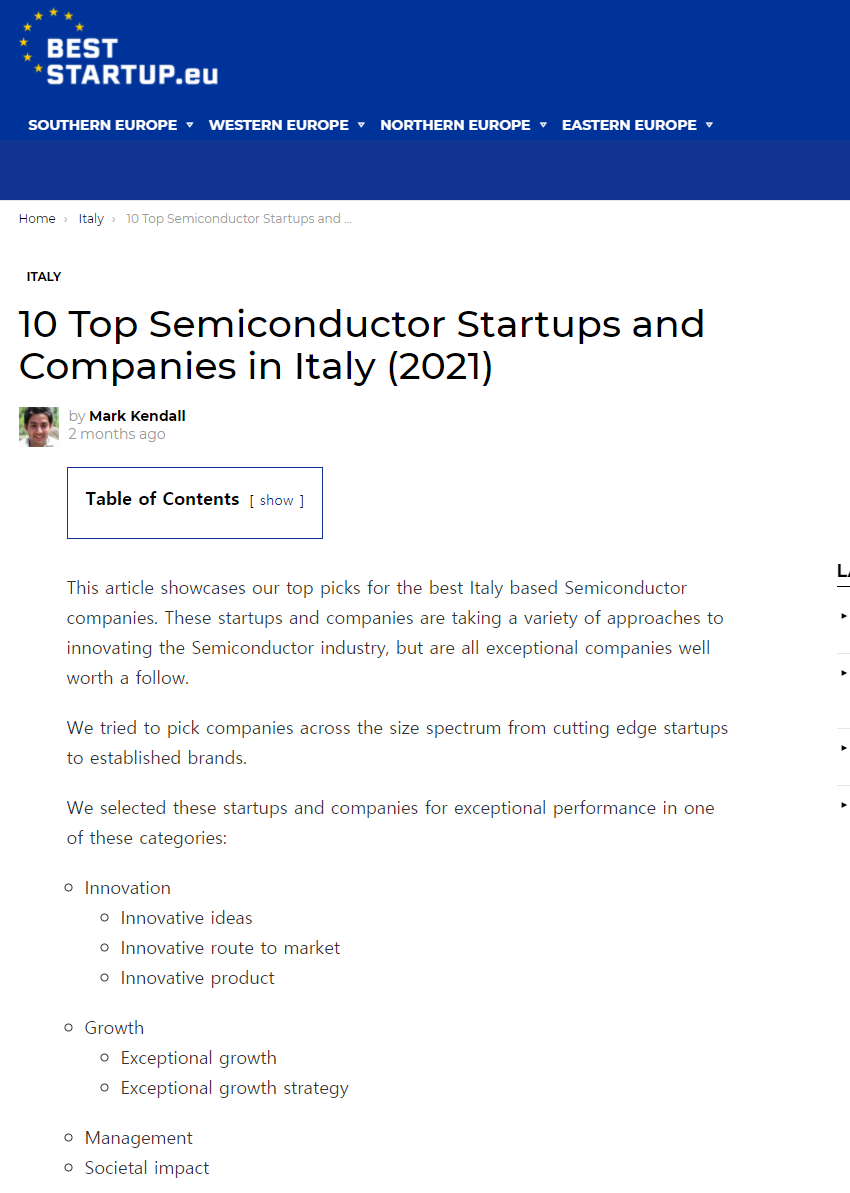Screen dimensions: 850x1193
Task: Click the second sidebar arrow bullet
Action: click(843, 673)
